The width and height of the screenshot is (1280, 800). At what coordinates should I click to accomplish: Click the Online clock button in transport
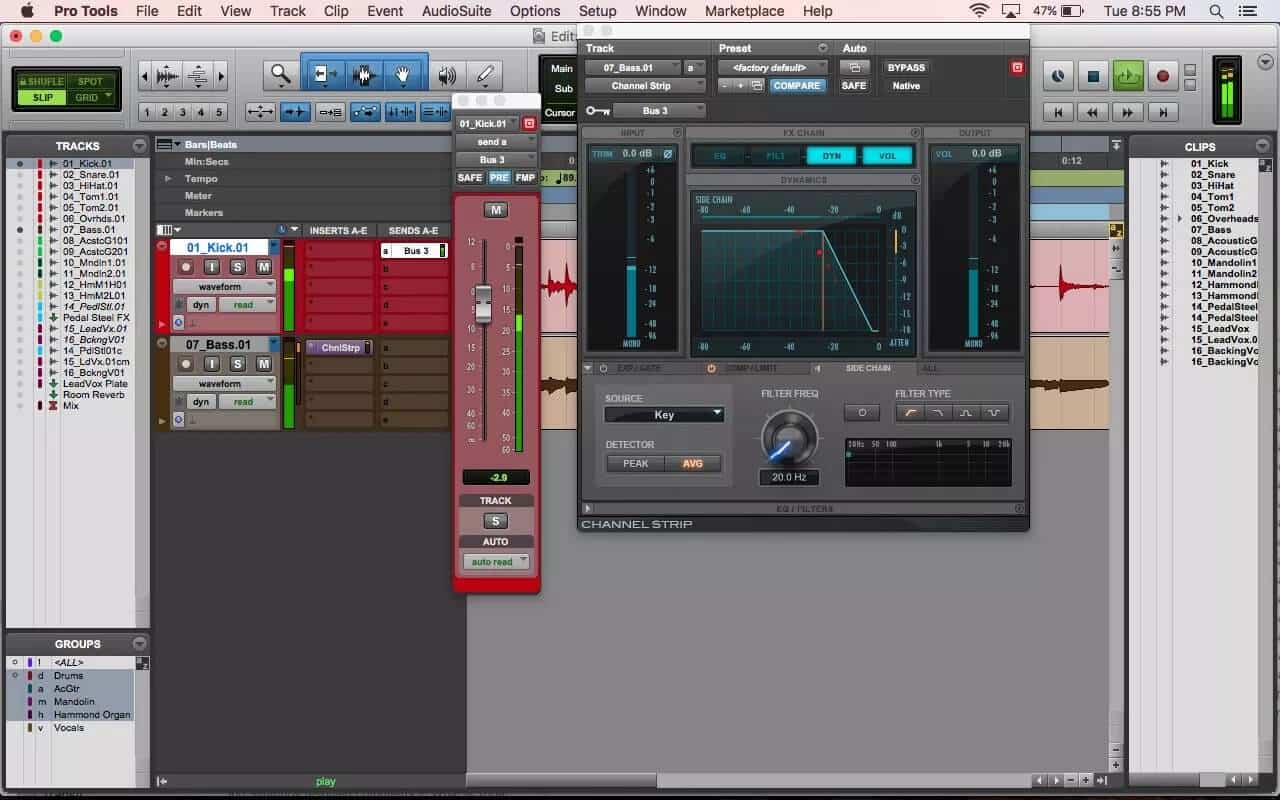(x=1058, y=76)
